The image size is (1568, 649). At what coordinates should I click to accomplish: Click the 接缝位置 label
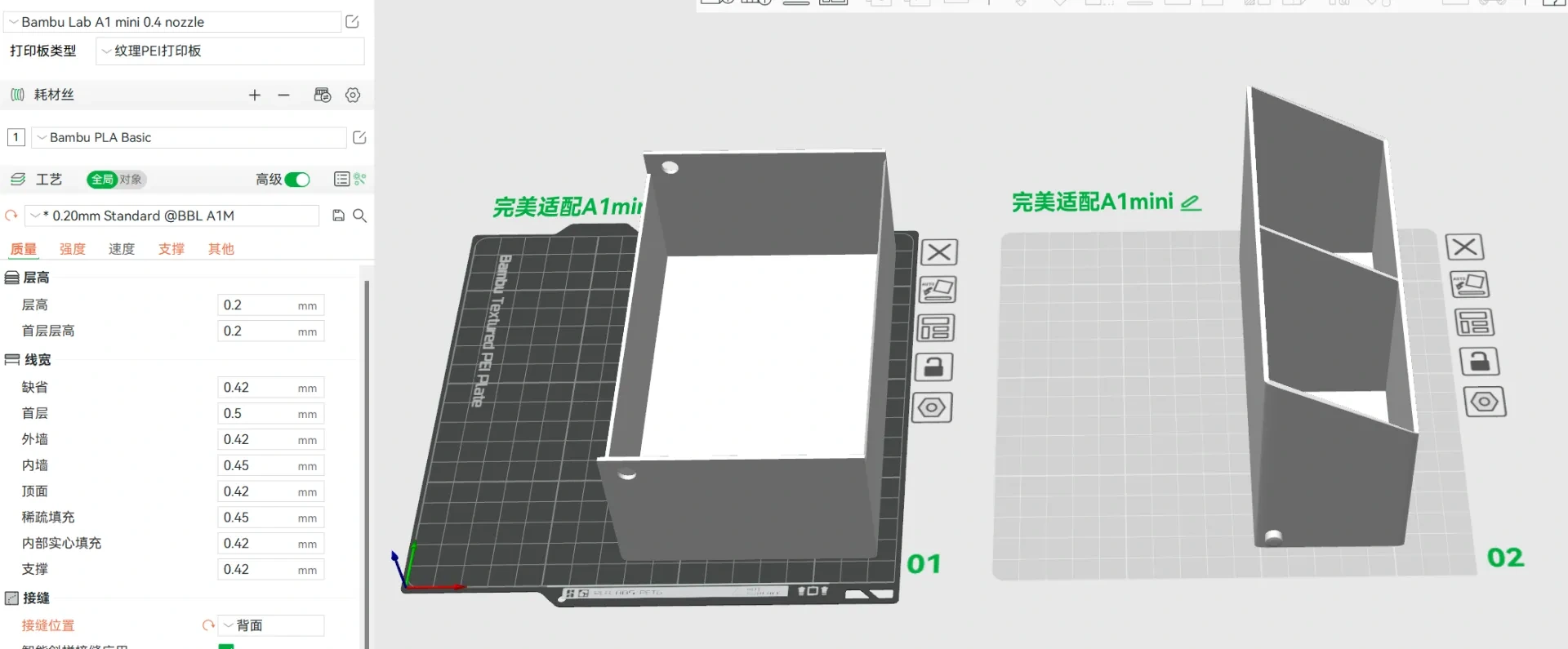coord(48,625)
